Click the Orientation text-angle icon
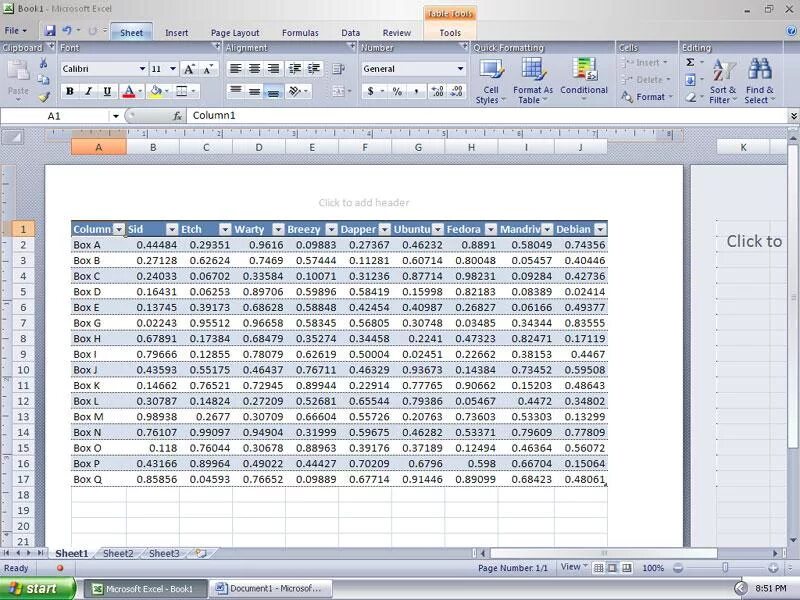800x600 pixels. (x=295, y=91)
